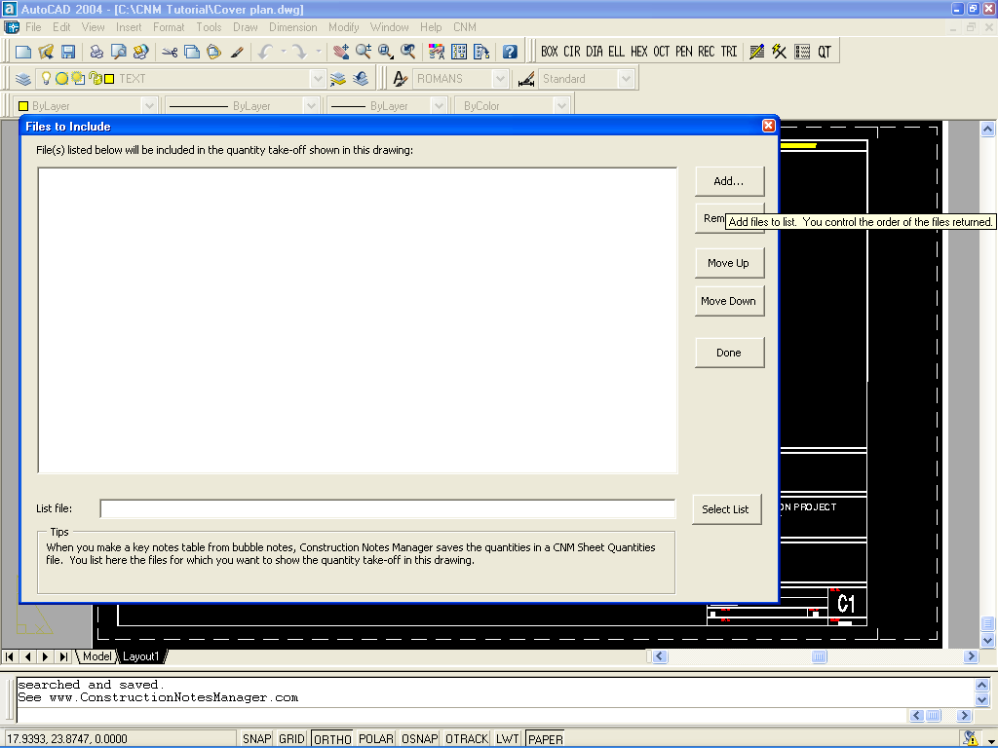The width and height of the screenshot is (998, 748).
Task: Click the List file input field
Action: pyautogui.click(x=387, y=509)
